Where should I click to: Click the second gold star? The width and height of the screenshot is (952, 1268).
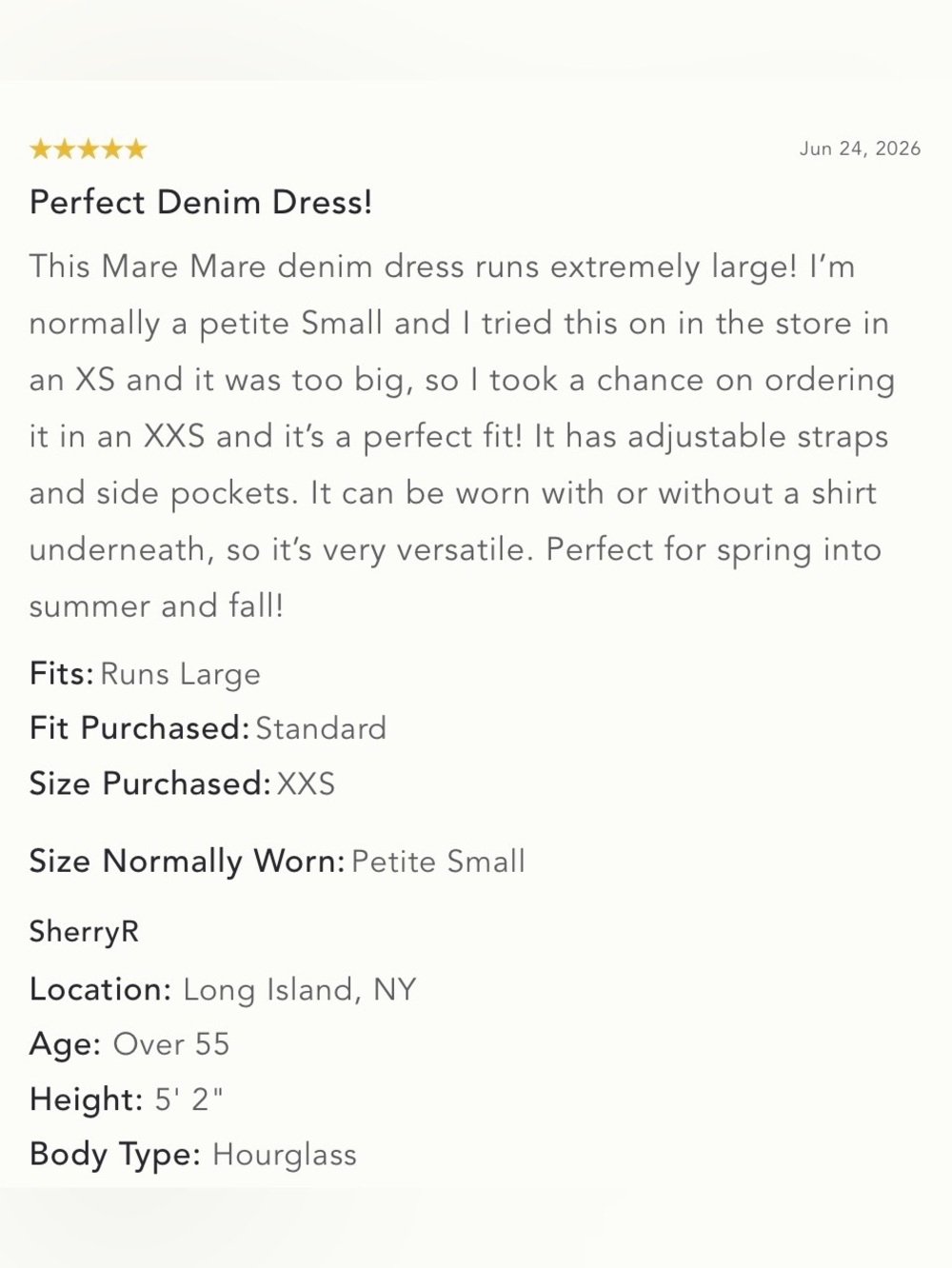click(65, 149)
